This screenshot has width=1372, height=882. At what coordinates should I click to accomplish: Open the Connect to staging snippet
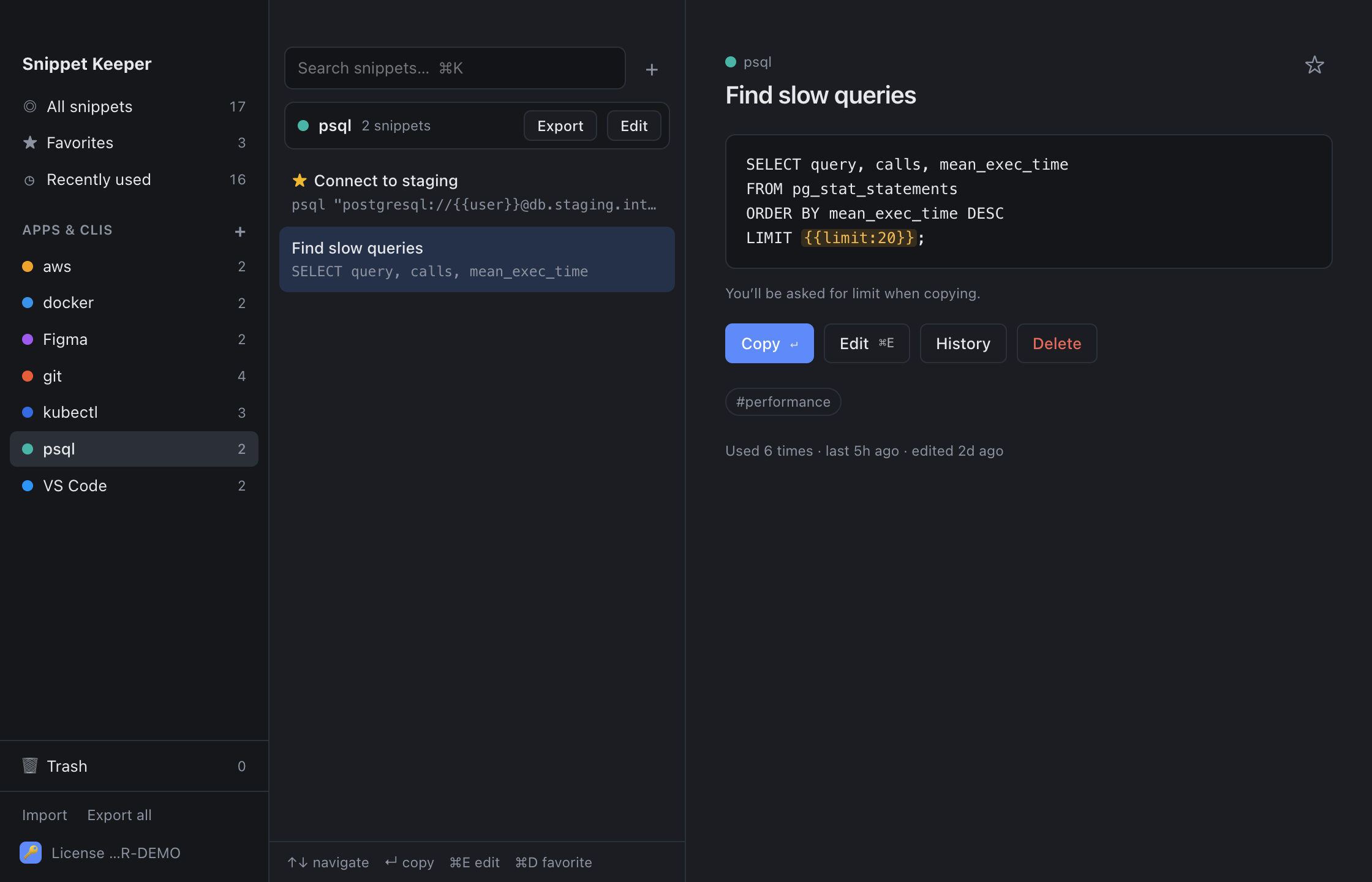point(477,192)
